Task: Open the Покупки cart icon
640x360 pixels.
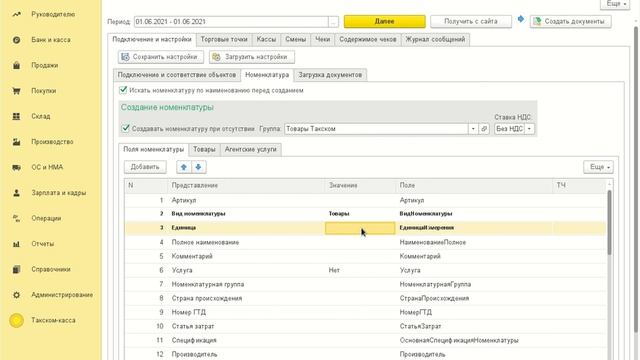Action: click(16, 91)
